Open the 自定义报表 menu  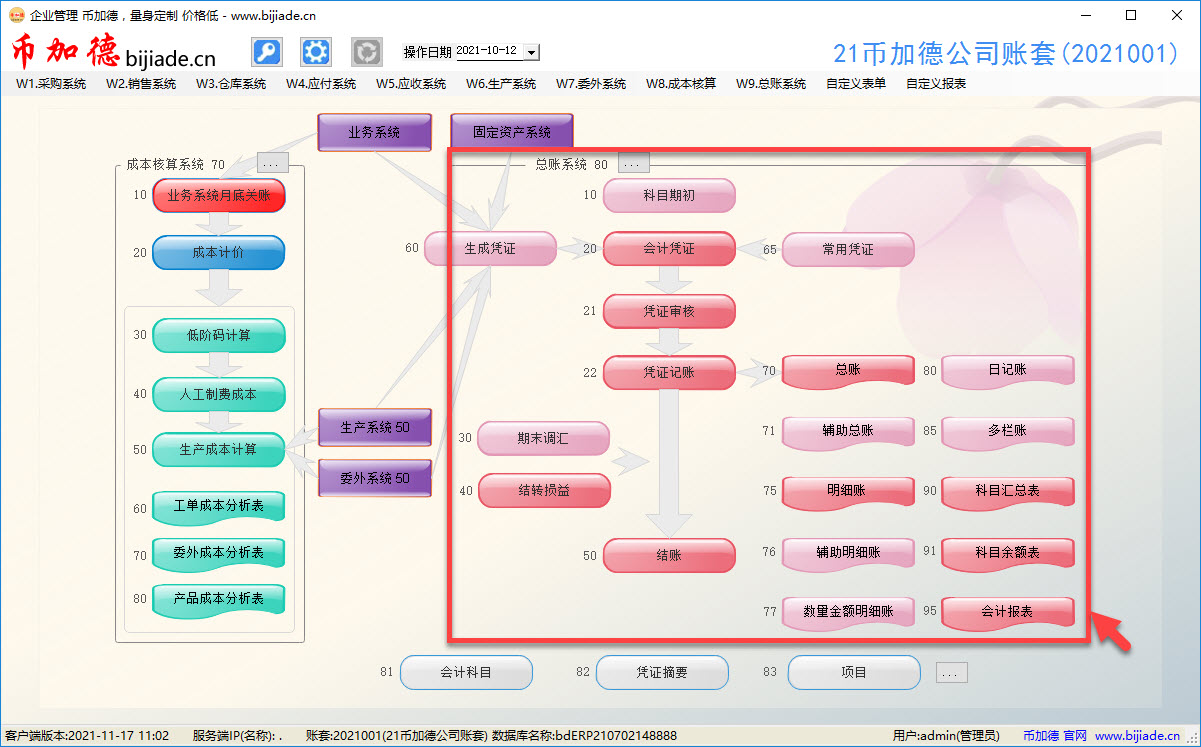(x=936, y=84)
